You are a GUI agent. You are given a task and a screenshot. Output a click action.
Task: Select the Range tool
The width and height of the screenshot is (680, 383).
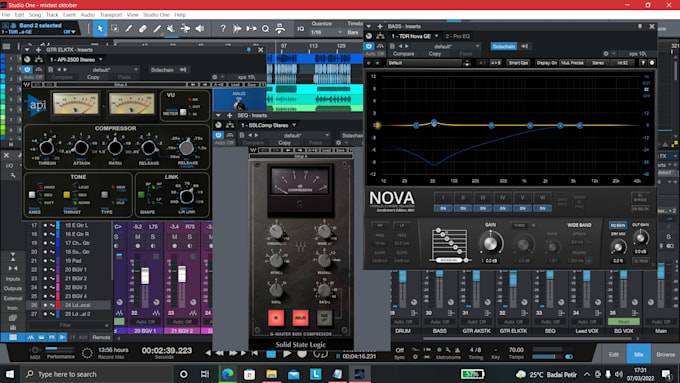point(114,29)
